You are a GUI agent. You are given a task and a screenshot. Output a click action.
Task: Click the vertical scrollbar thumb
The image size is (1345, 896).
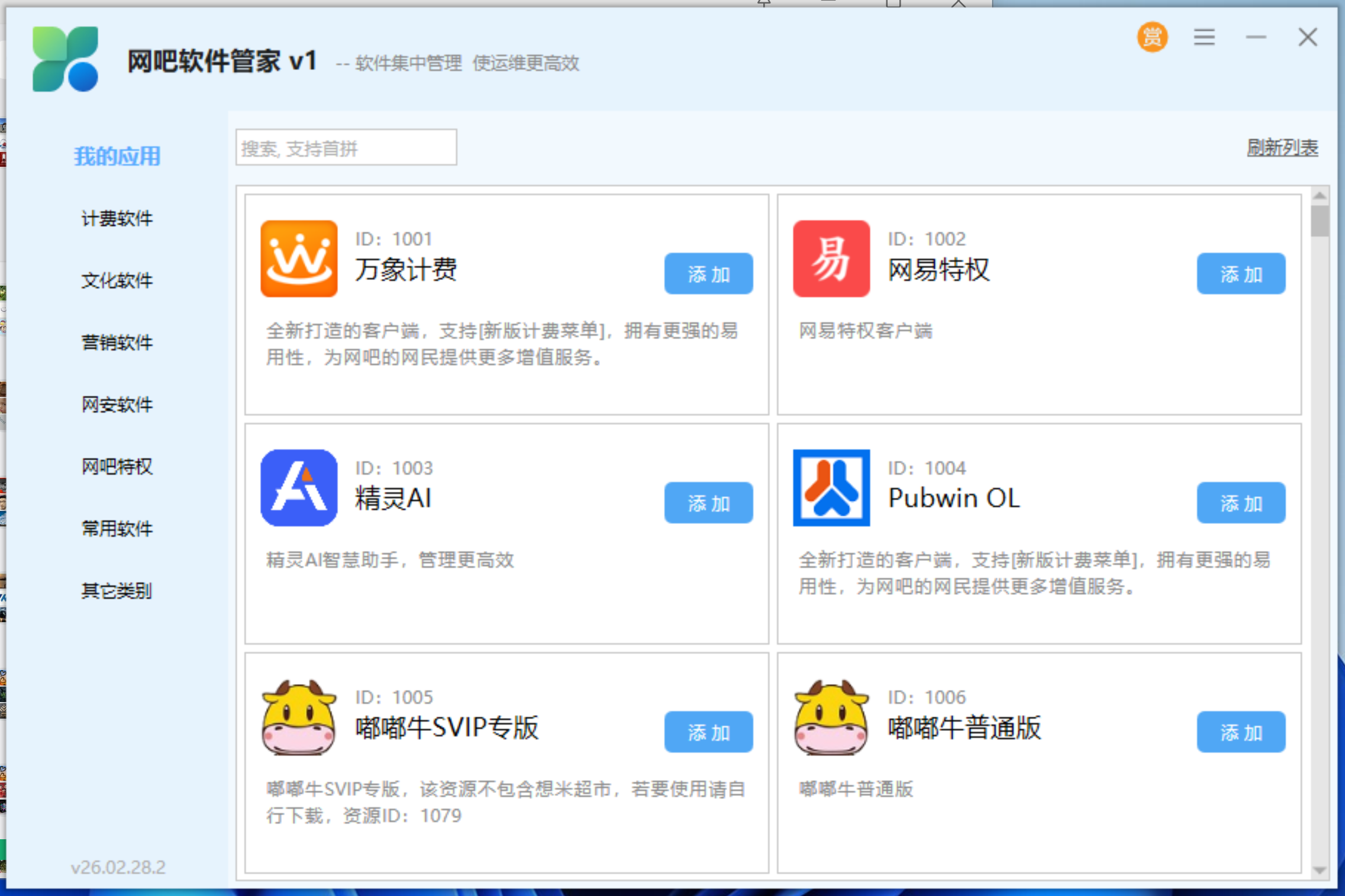point(1320,221)
